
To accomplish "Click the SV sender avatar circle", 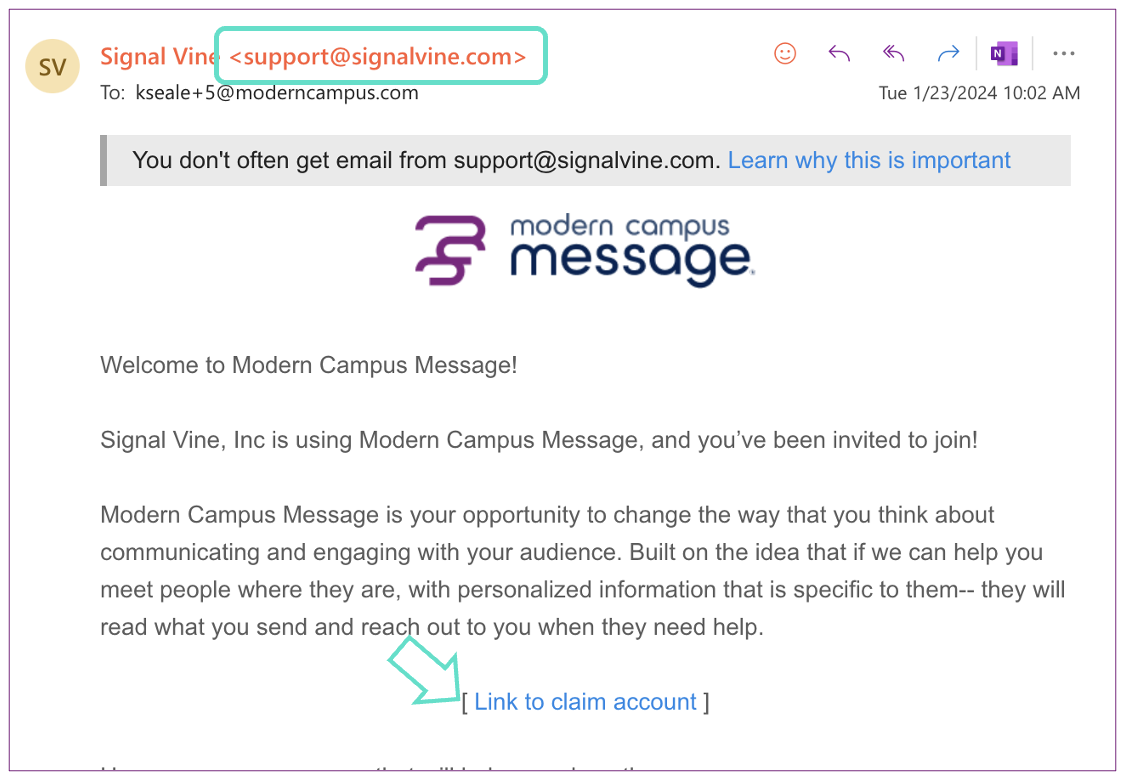I will click(x=53, y=67).
